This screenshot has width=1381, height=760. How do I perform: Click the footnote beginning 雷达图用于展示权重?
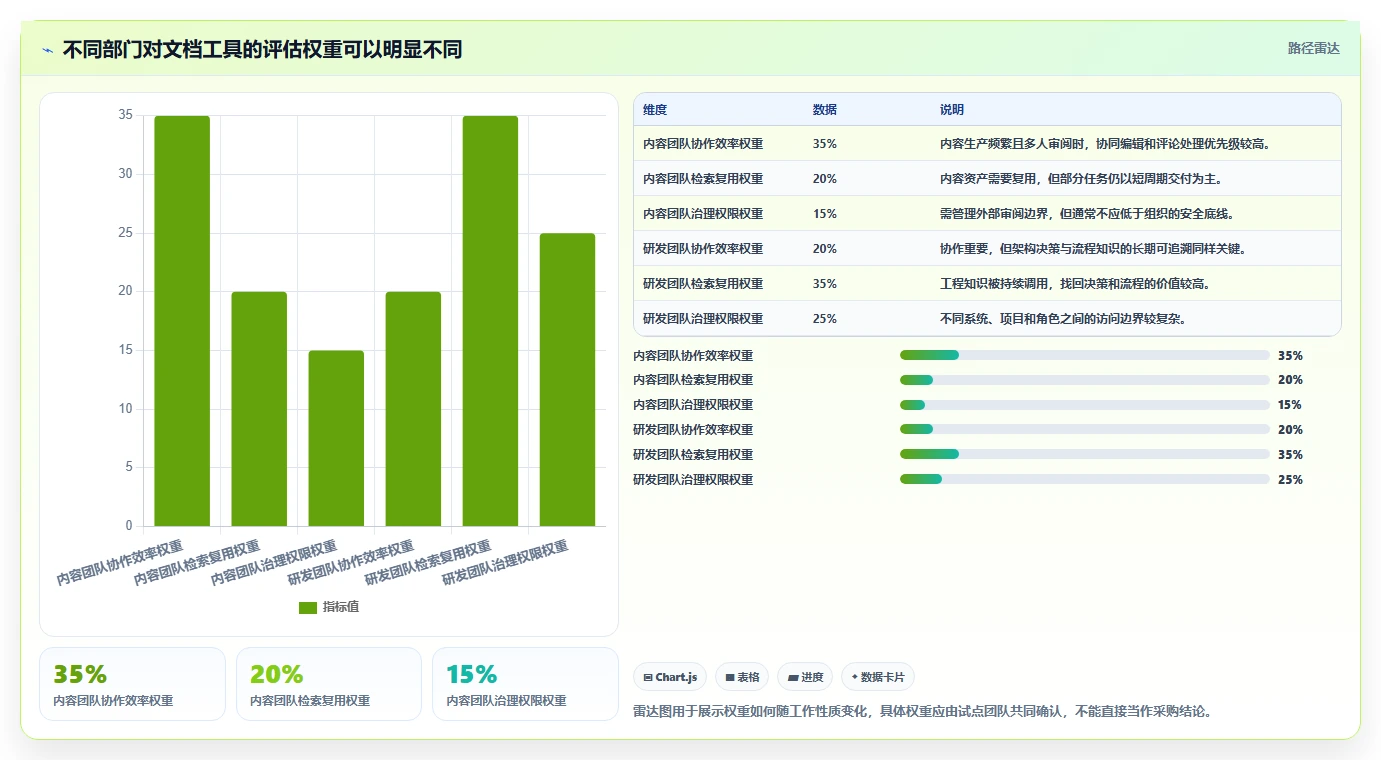coord(923,712)
